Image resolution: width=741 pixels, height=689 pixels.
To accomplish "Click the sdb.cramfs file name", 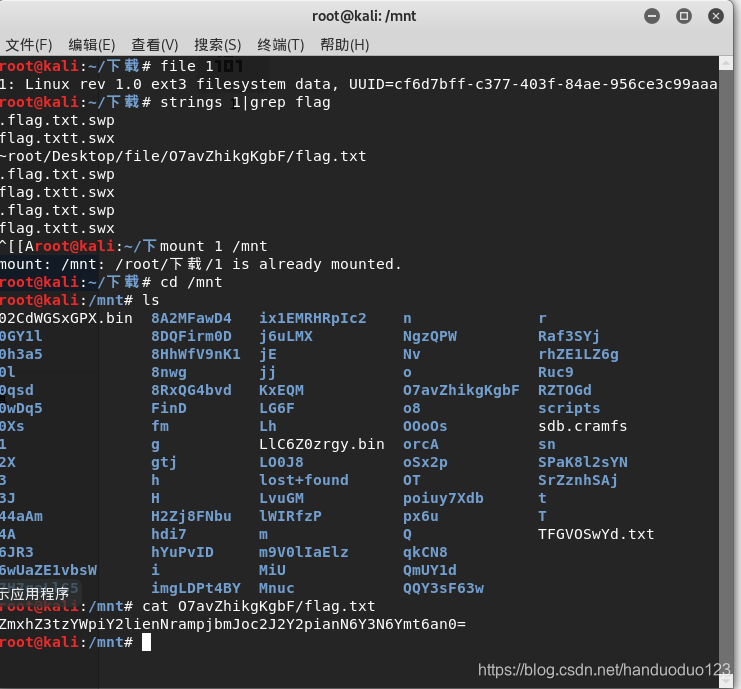I will [x=583, y=426].
